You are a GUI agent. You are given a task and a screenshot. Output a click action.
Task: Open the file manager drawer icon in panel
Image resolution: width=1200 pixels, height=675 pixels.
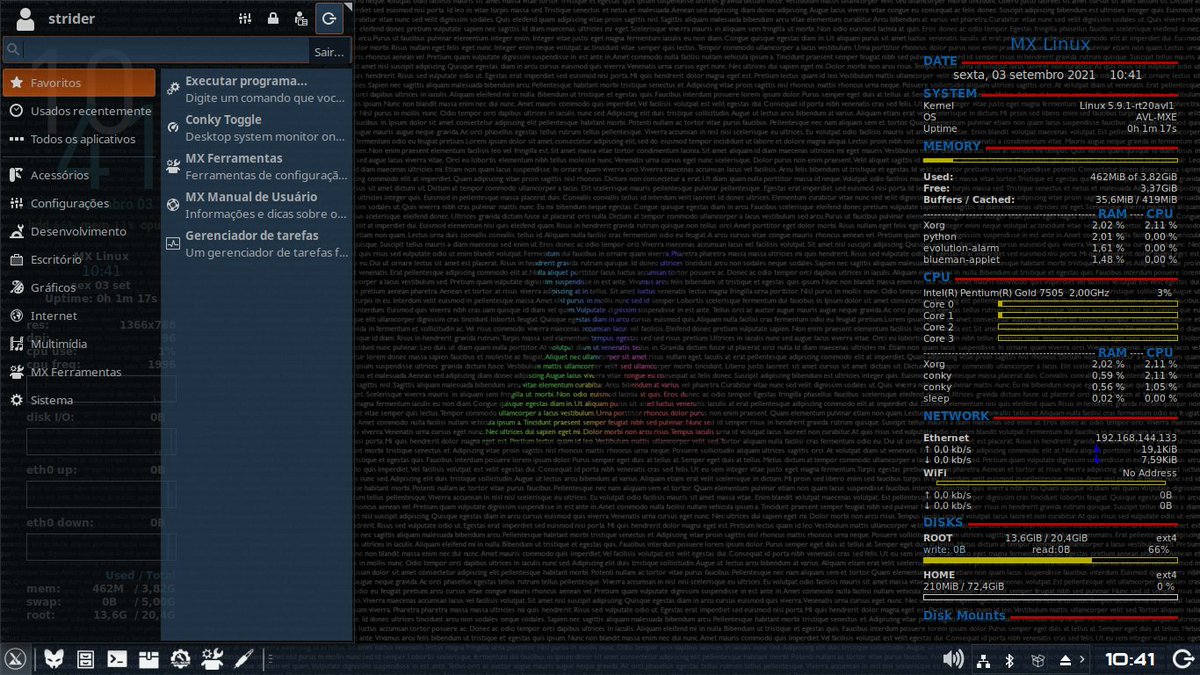point(86,659)
